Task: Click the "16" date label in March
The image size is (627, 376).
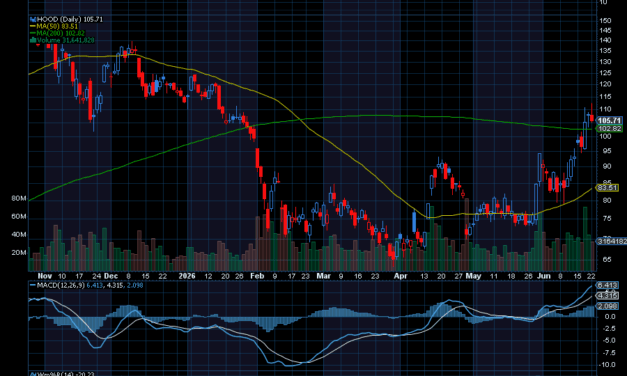Action: click(x=358, y=276)
